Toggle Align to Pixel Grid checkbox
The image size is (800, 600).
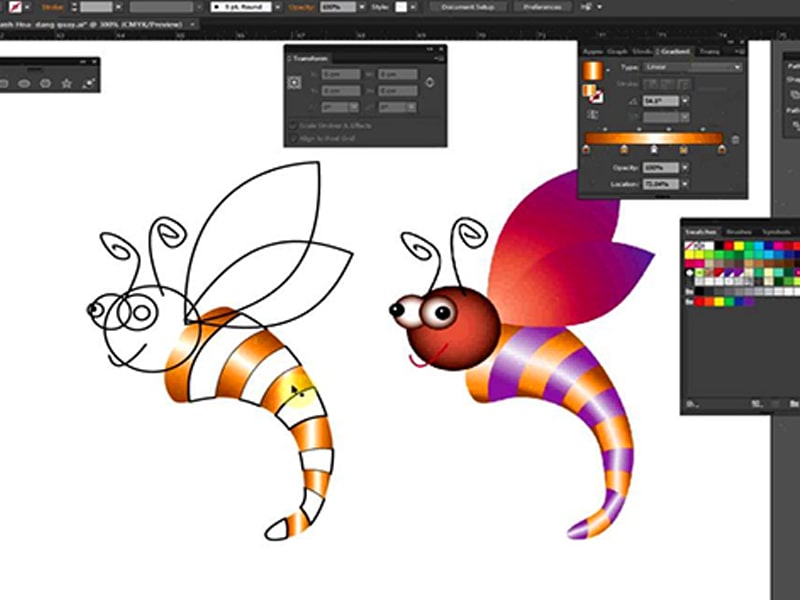(x=292, y=138)
